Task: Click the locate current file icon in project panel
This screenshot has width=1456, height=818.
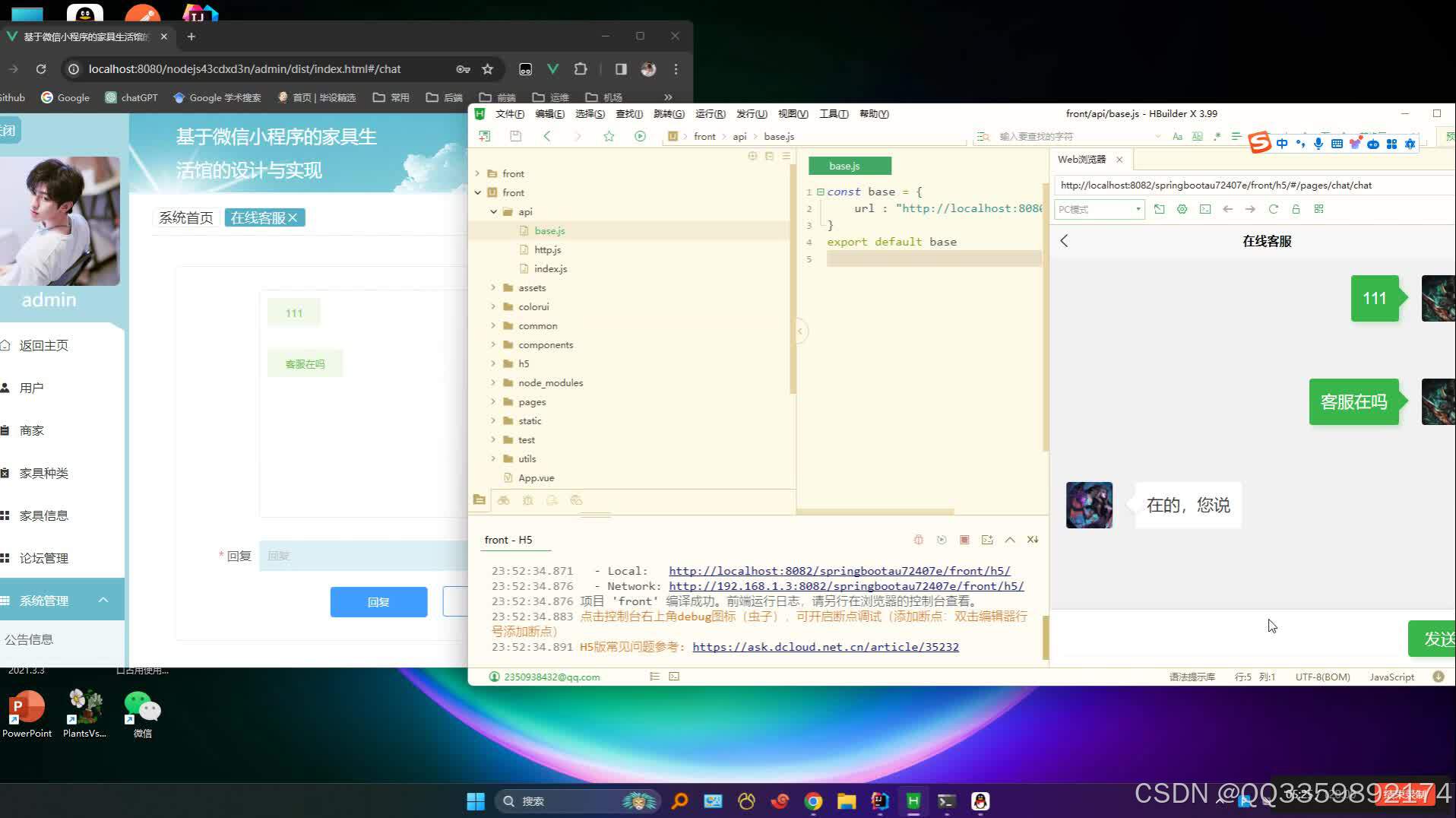Action: 752,156
